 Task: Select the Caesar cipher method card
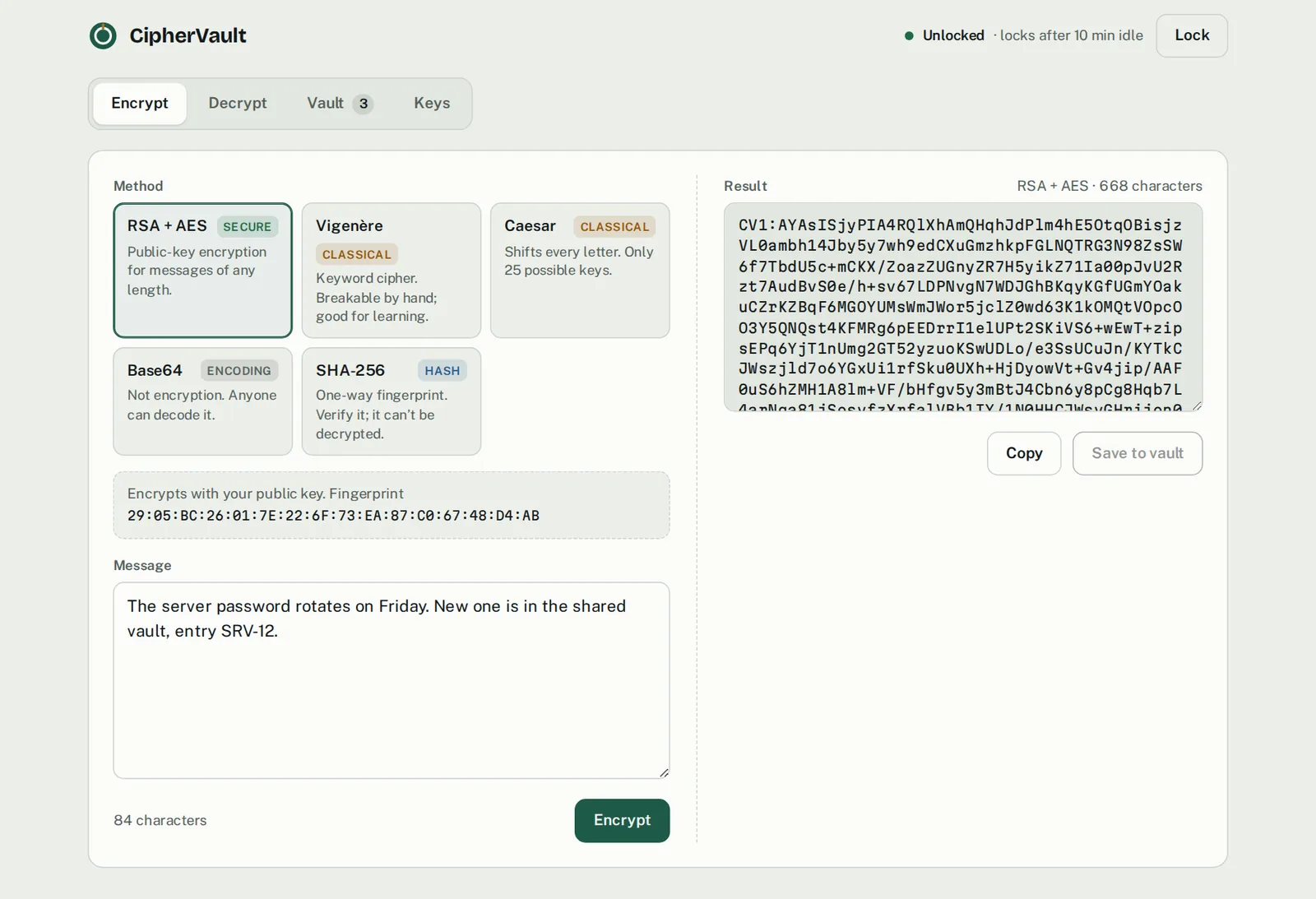(x=580, y=270)
